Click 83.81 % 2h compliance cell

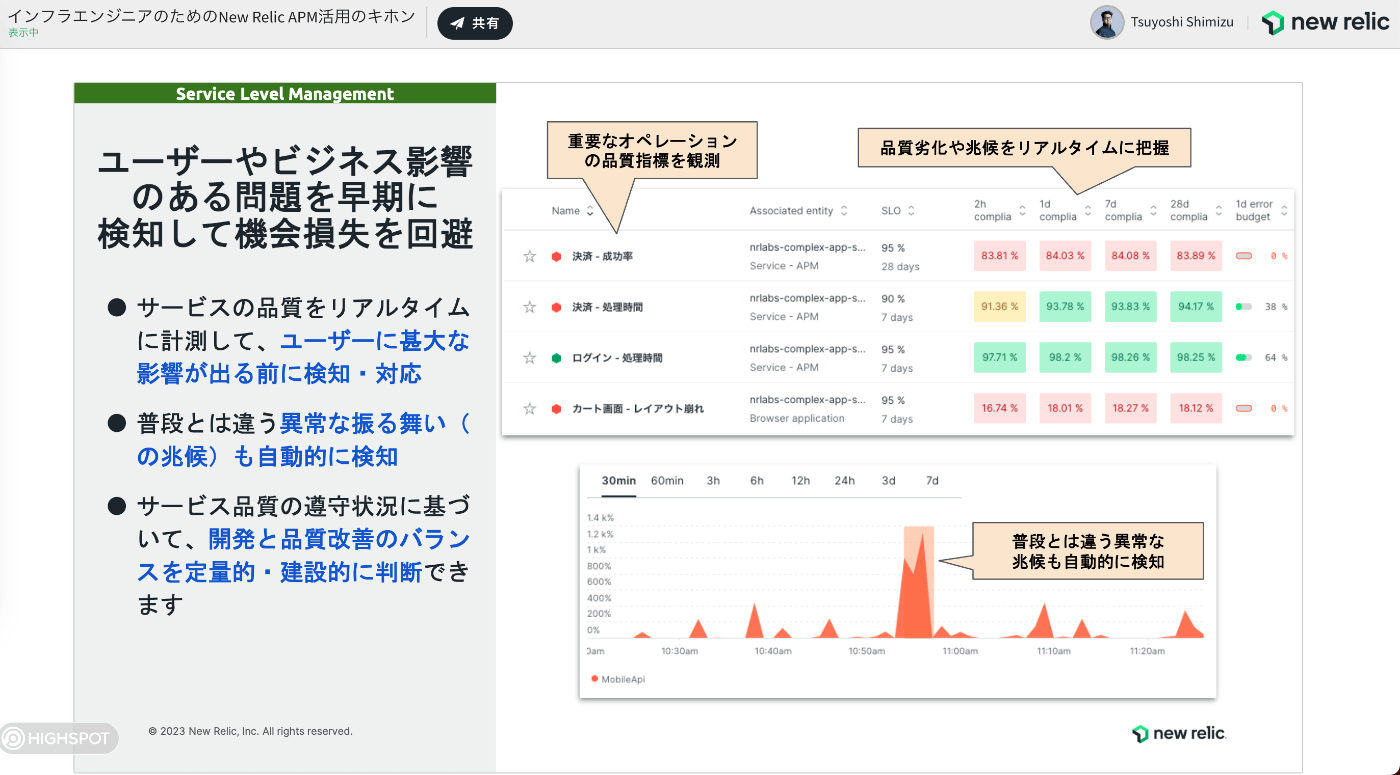[x=1000, y=256]
